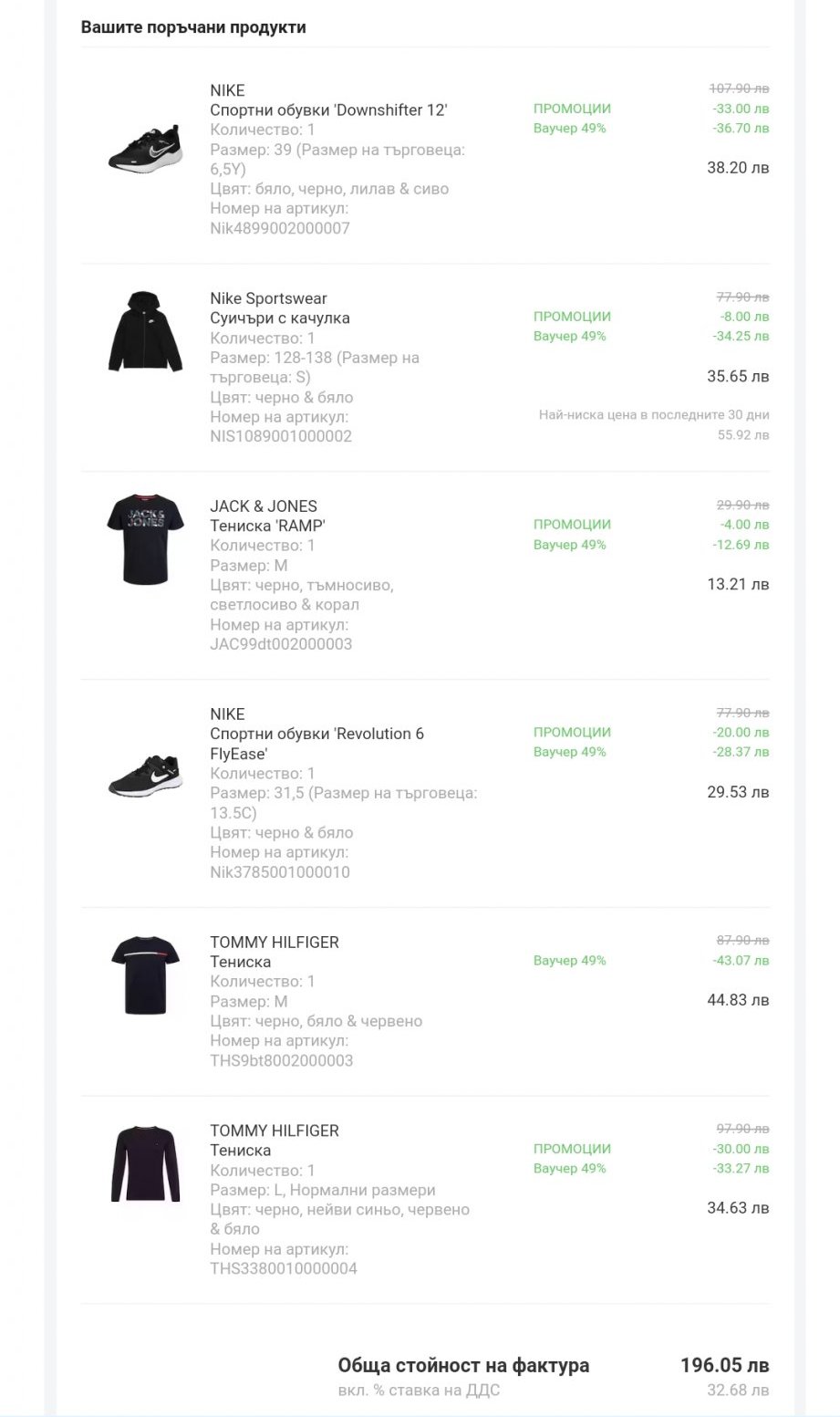Click the Спортни обувки 'Revolution 6 FlyEase' title
Viewport: 840px width, 1417px height.
click(x=316, y=734)
